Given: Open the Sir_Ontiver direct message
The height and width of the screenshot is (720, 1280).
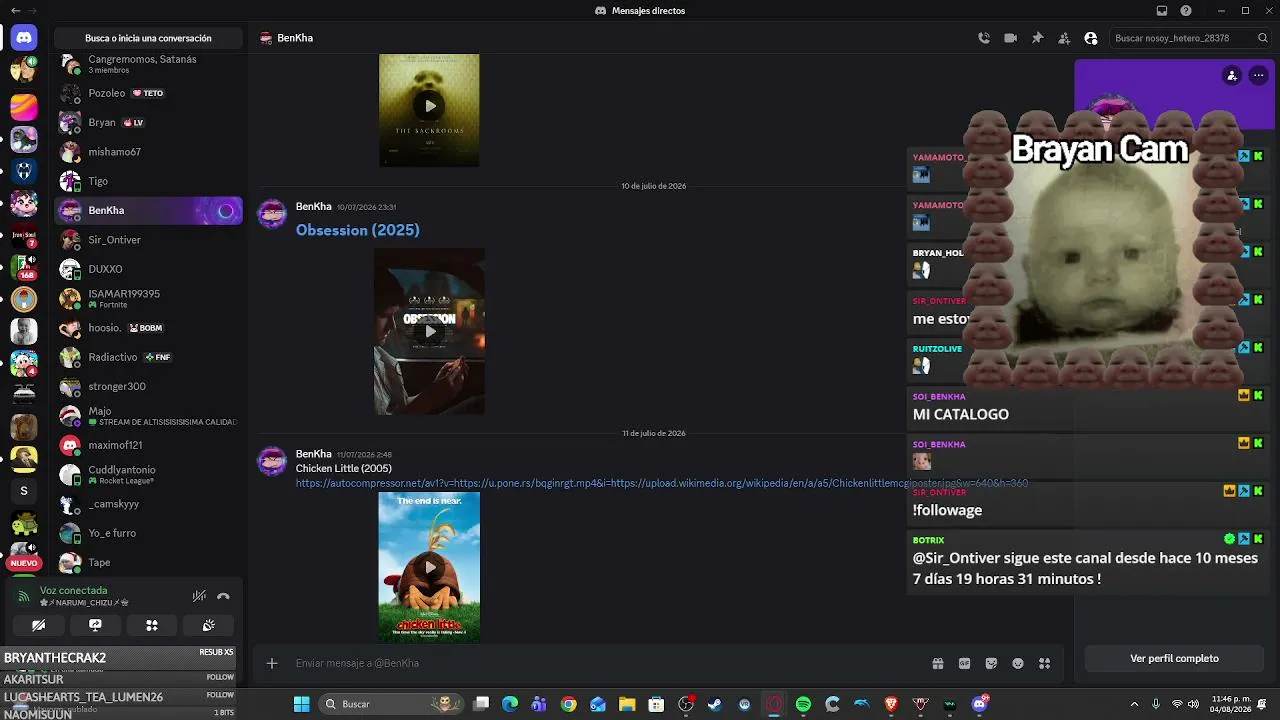Looking at the screenshot, I should 148,240.
